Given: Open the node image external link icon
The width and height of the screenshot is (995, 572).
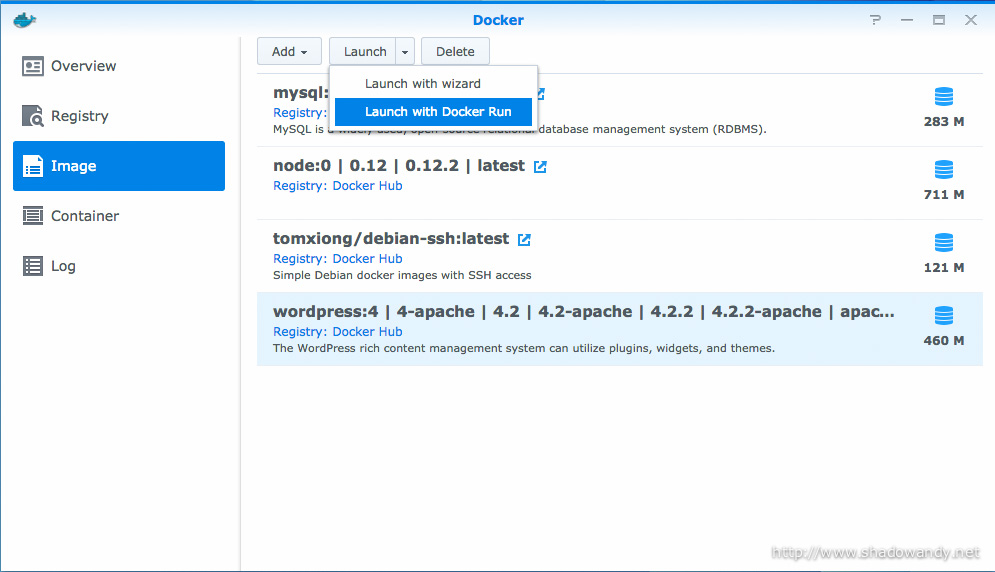Looking at the screenshot, I should click(x=540, y=166).
